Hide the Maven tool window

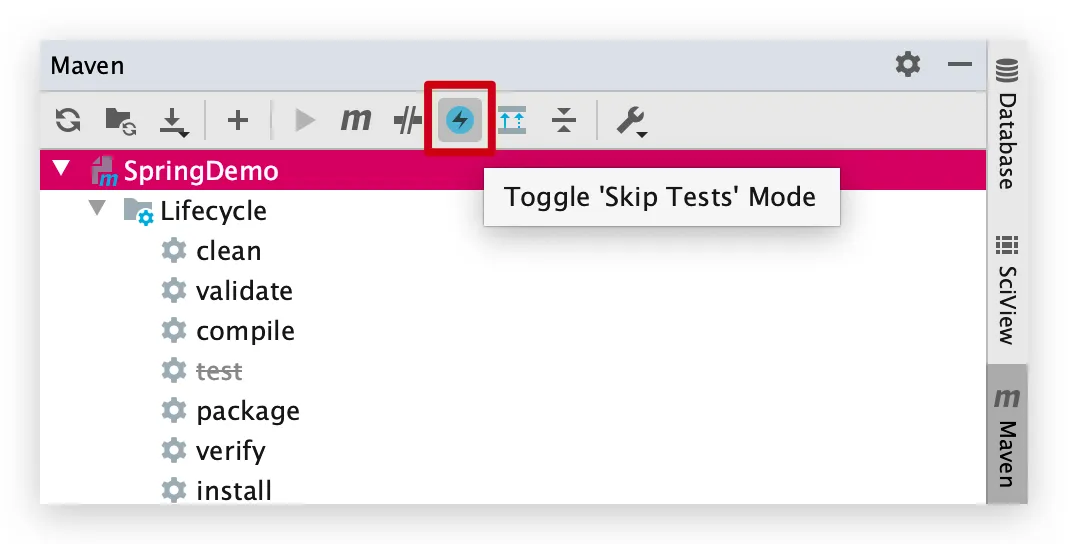click(960, 65)
